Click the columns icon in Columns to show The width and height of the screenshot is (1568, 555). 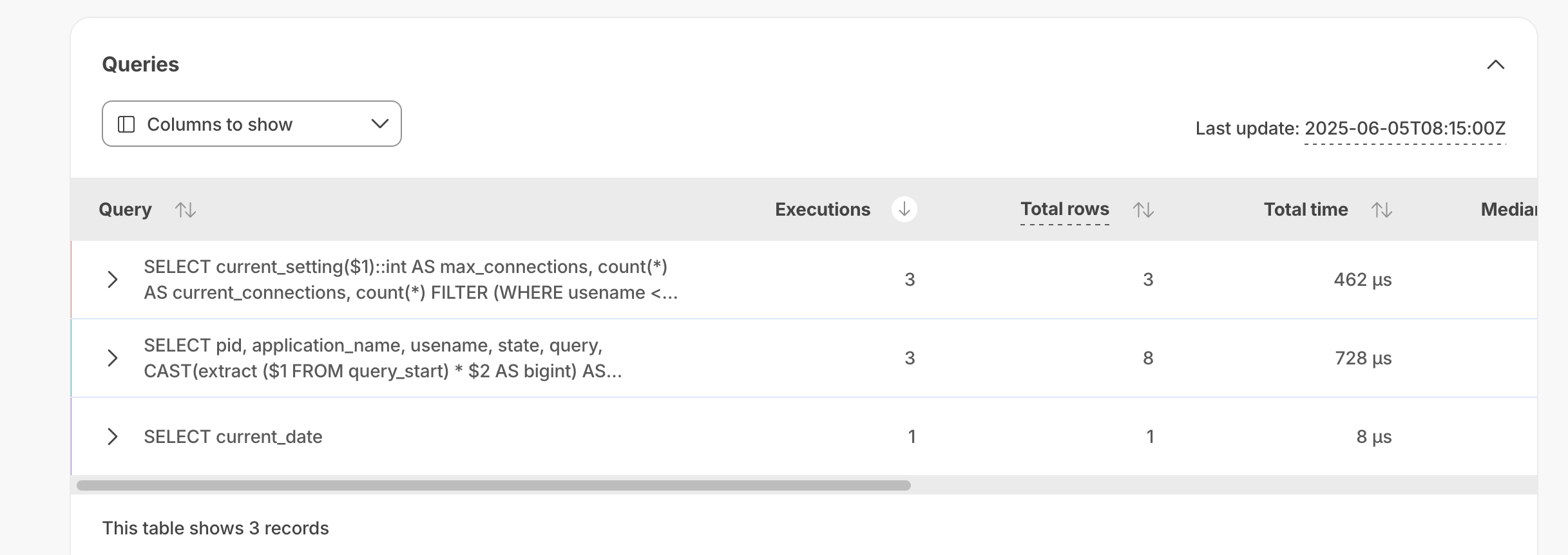[x=126, y=124]
